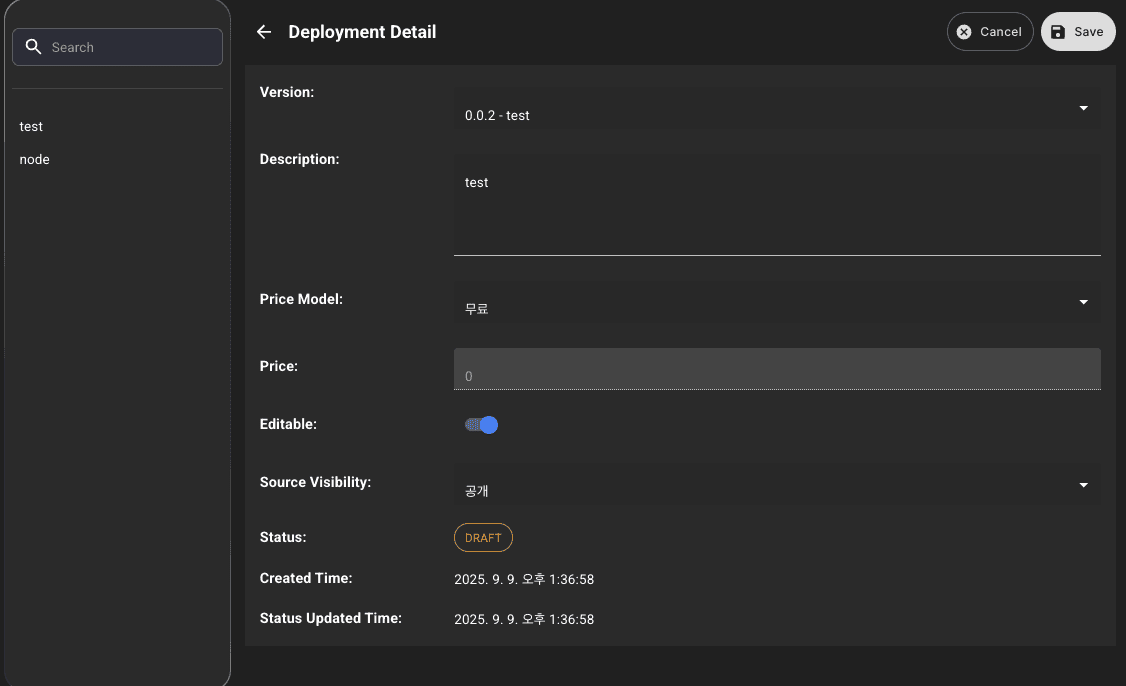Click the Version: label

tap(287, 92)
